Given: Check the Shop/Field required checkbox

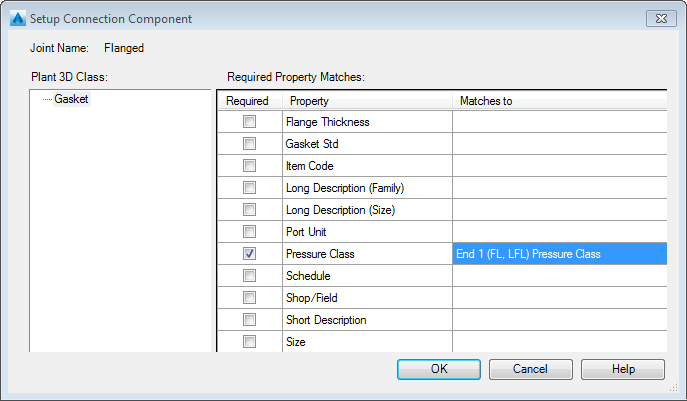Looking at the screenshot, I should 250,298.
